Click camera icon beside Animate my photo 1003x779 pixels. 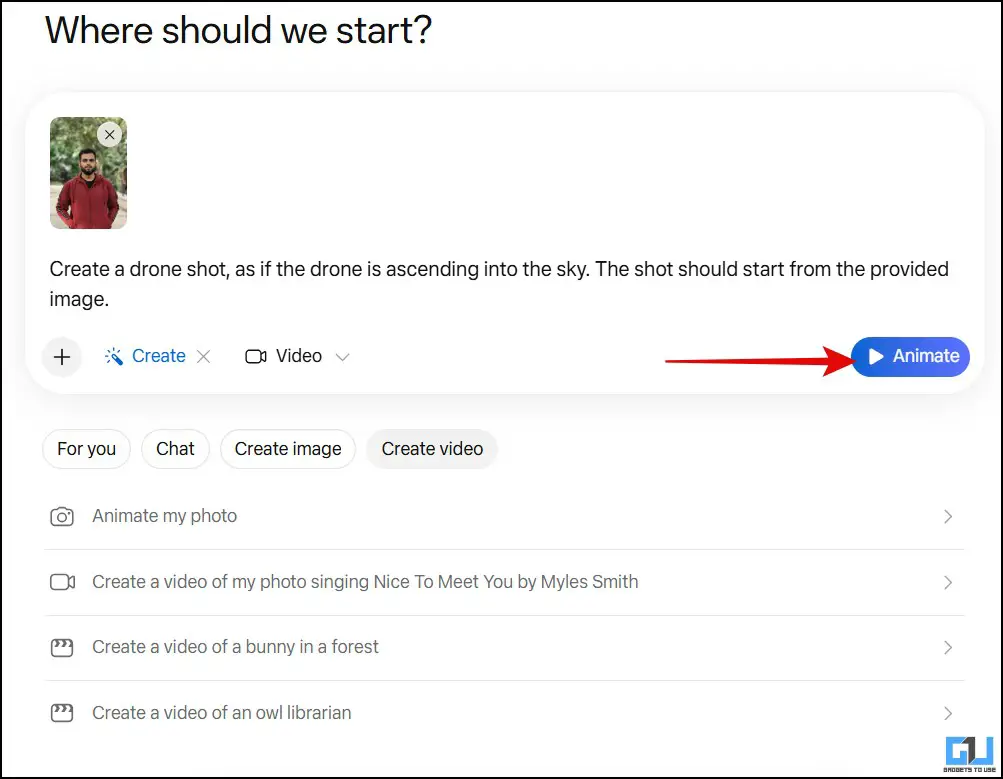pyautogui.click(x=62, y=517)
